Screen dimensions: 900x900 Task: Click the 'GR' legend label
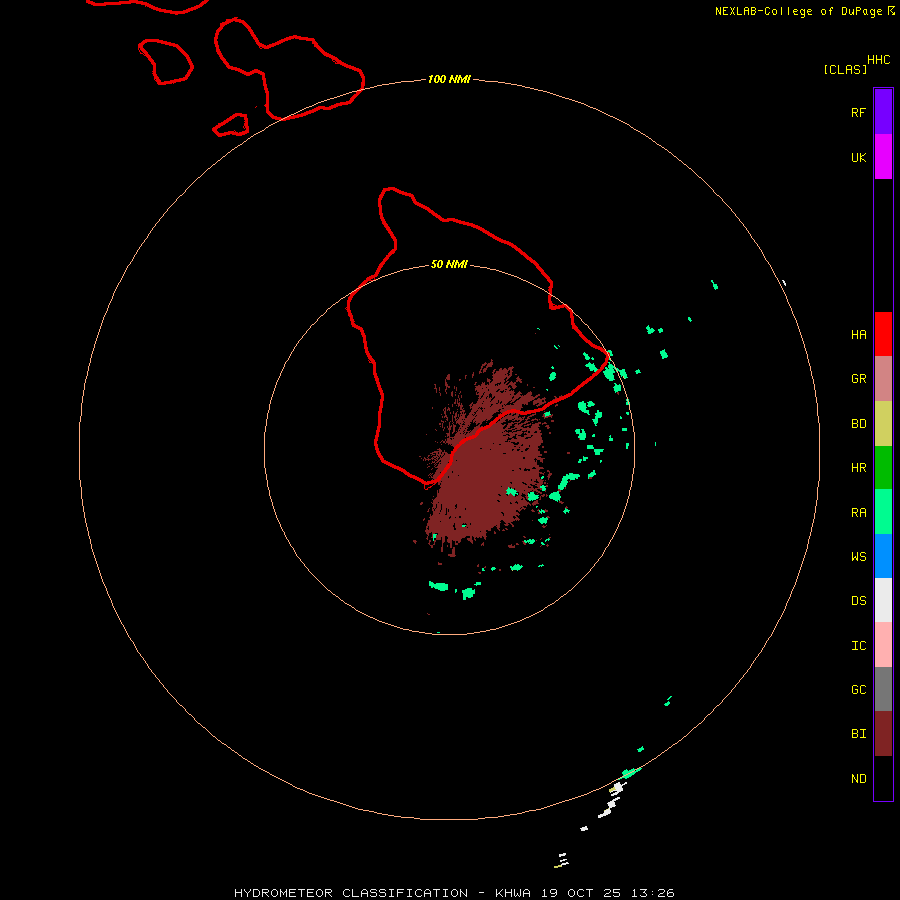click(858, 379)
